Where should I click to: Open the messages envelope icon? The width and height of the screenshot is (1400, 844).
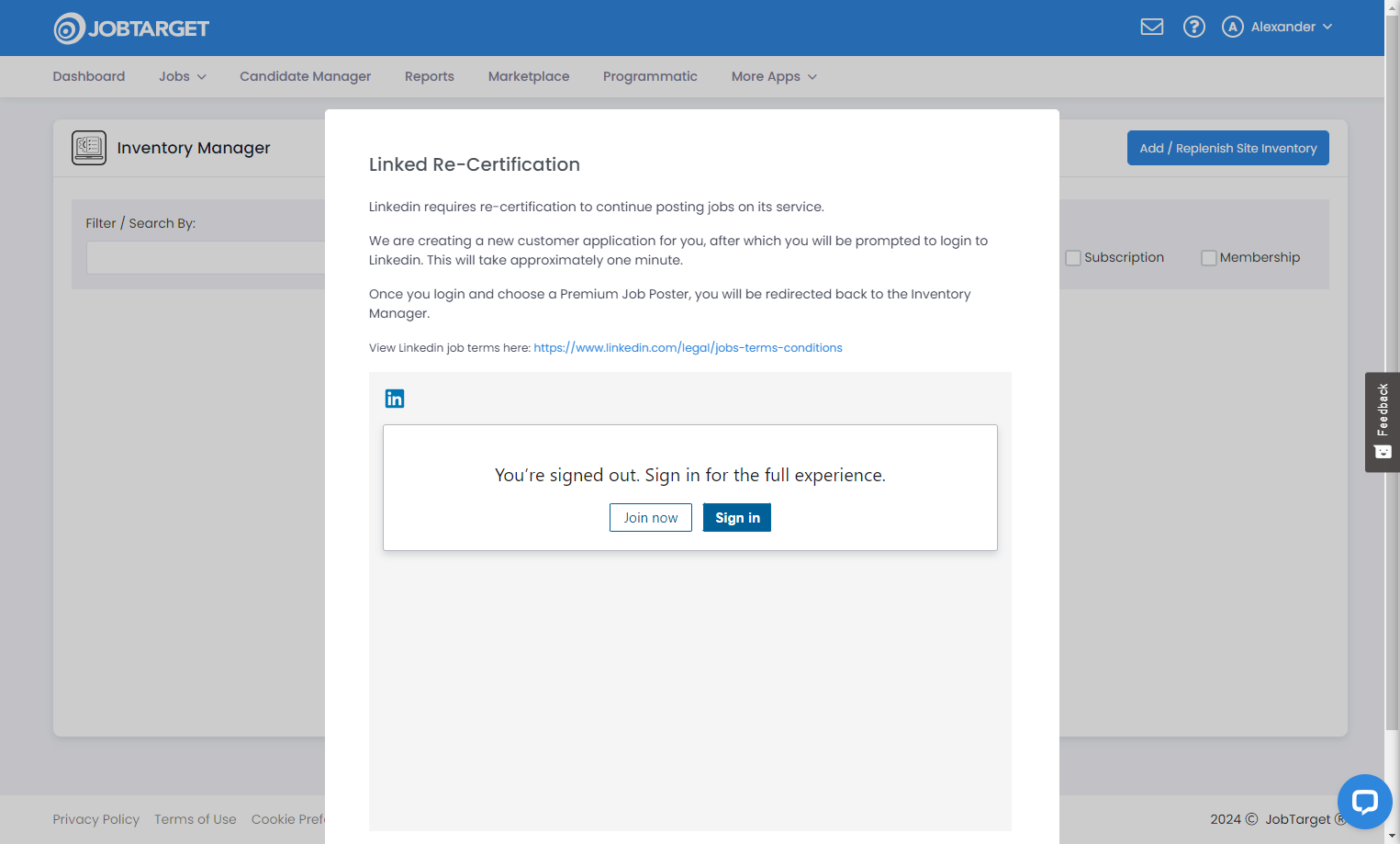pos(1152,27)
